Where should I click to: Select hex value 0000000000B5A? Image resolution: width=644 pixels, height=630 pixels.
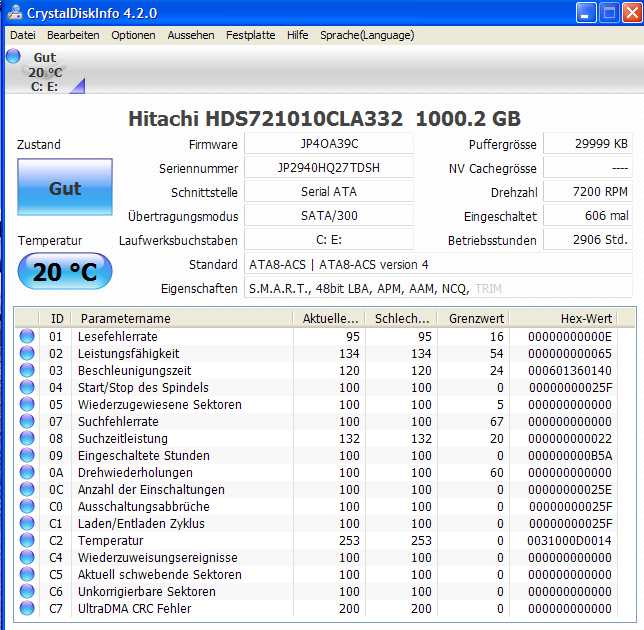[x=570, y=456]
